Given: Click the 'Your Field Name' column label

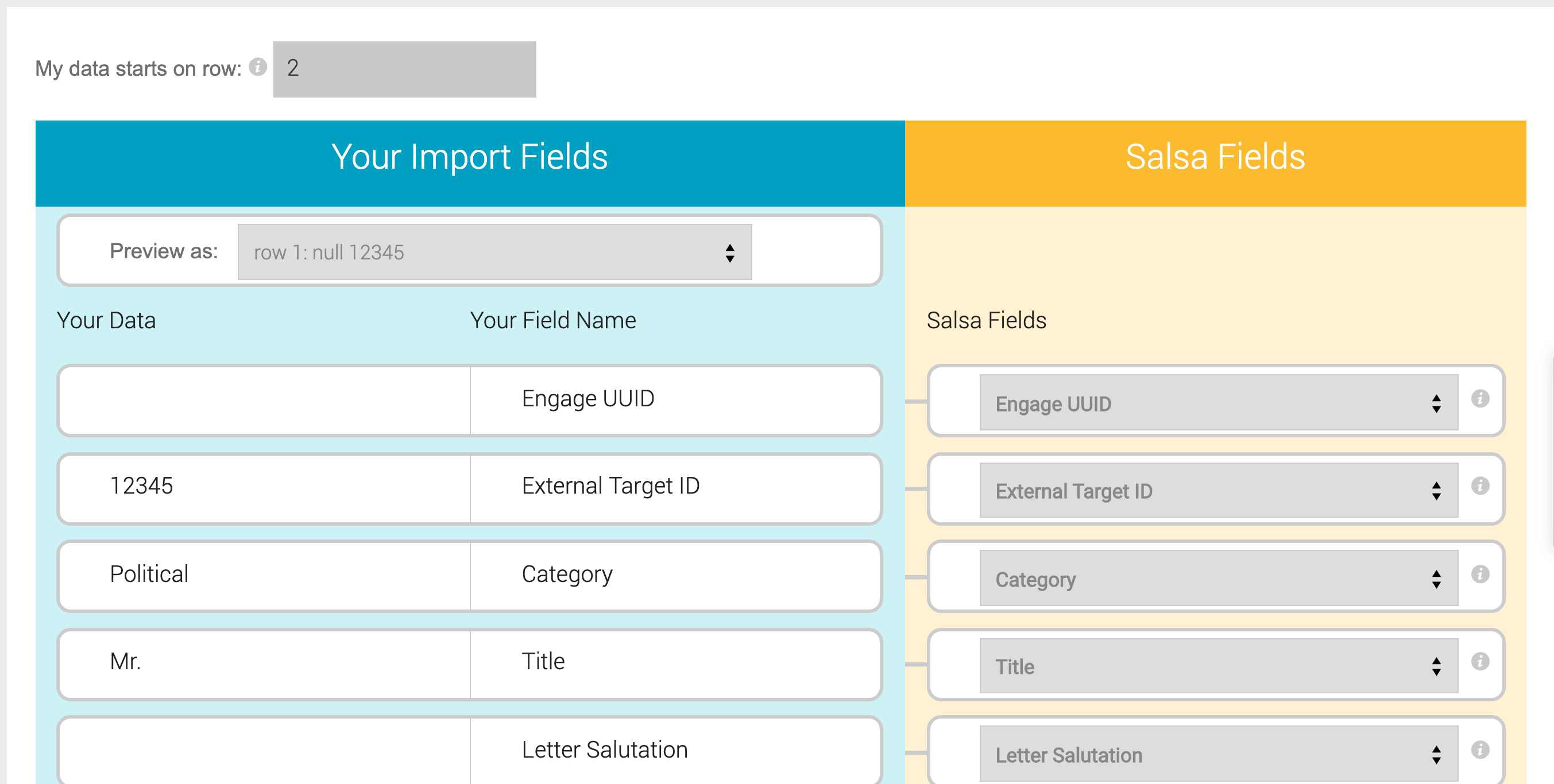Looking at the screenshot, I should 552,320.
